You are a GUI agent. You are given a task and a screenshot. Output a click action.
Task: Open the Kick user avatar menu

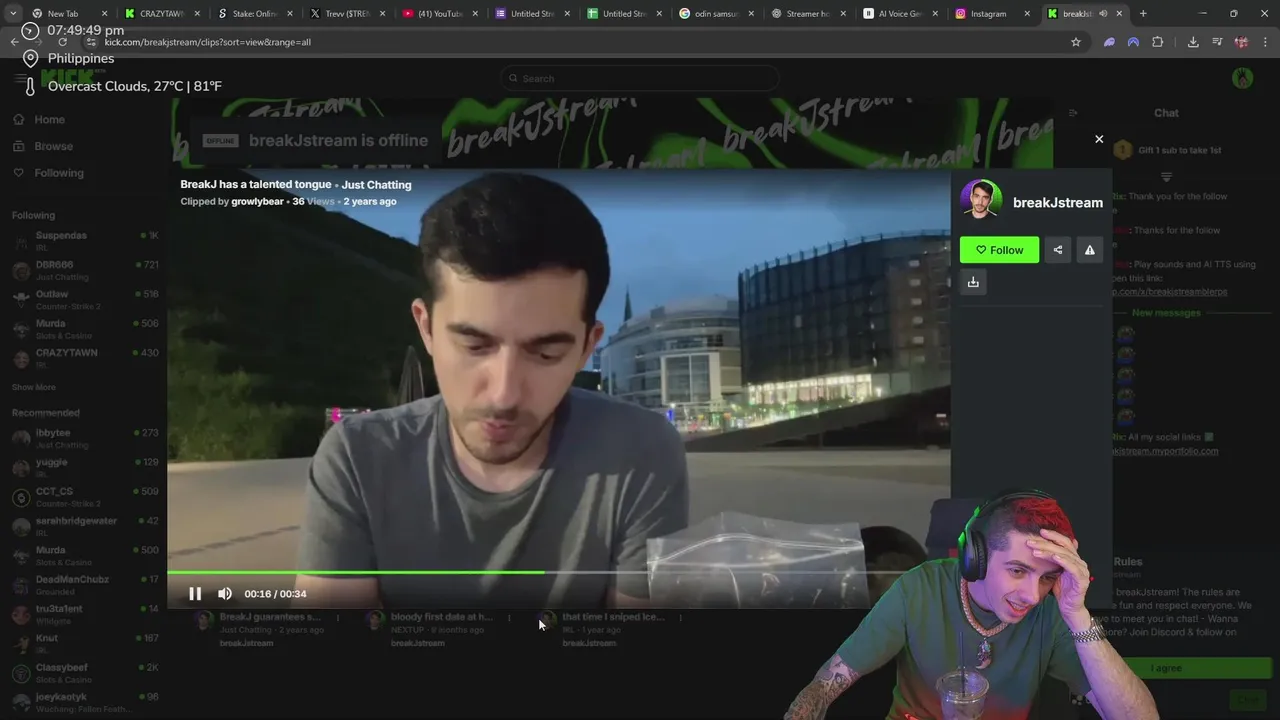(x=1243, y=78)
